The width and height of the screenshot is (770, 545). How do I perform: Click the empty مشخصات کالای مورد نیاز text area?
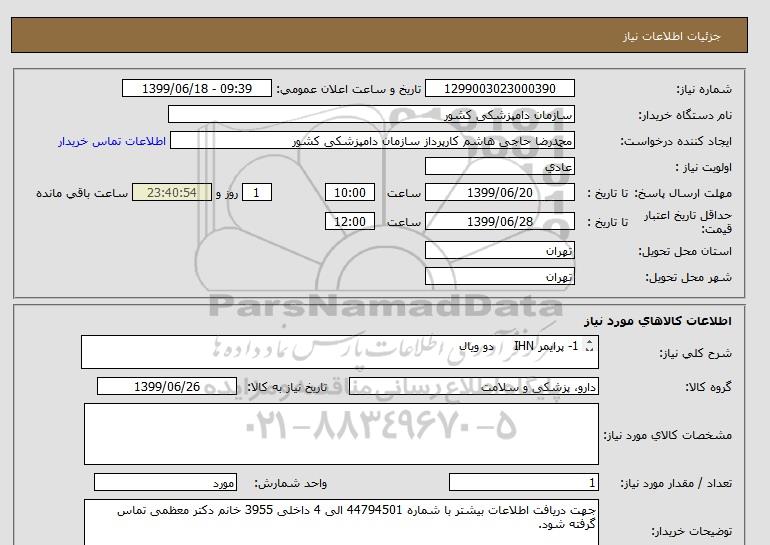341,434
